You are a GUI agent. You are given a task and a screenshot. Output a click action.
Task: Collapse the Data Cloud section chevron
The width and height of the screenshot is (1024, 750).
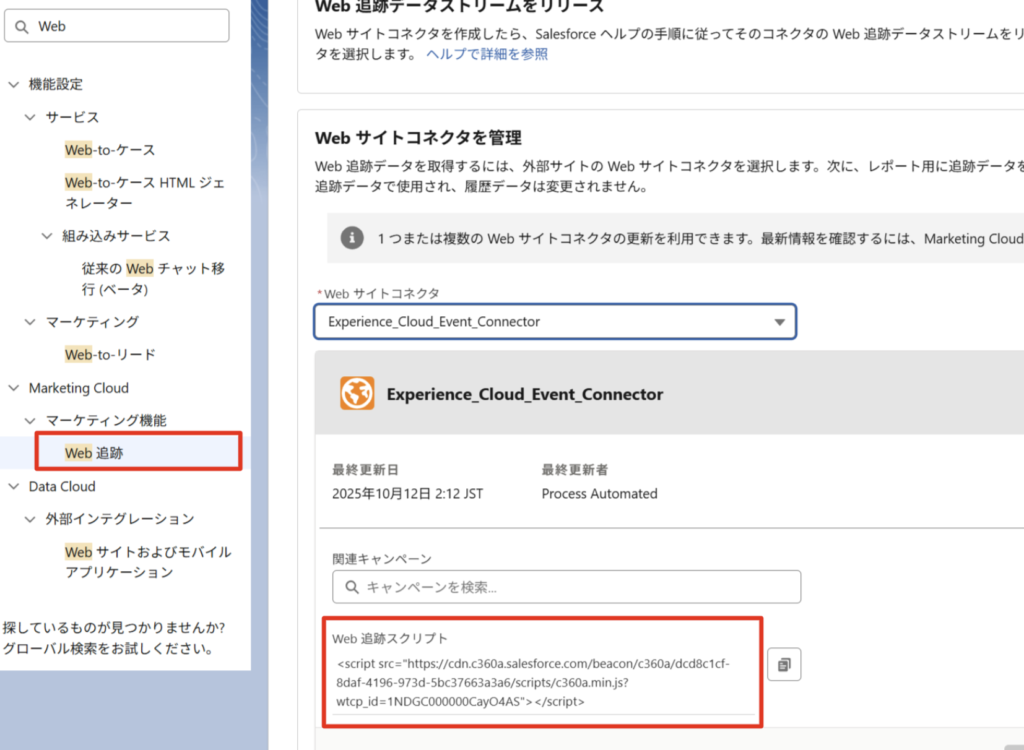click(14, 487)
